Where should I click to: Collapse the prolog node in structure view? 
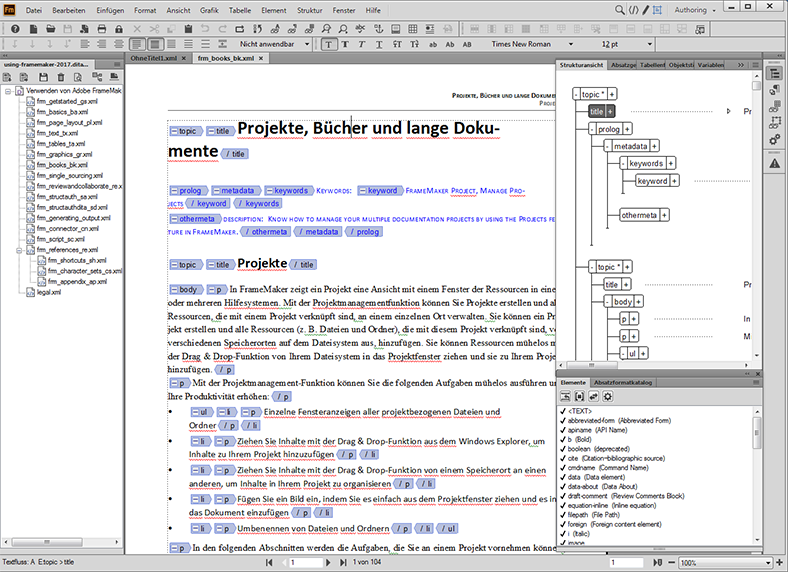592,129
